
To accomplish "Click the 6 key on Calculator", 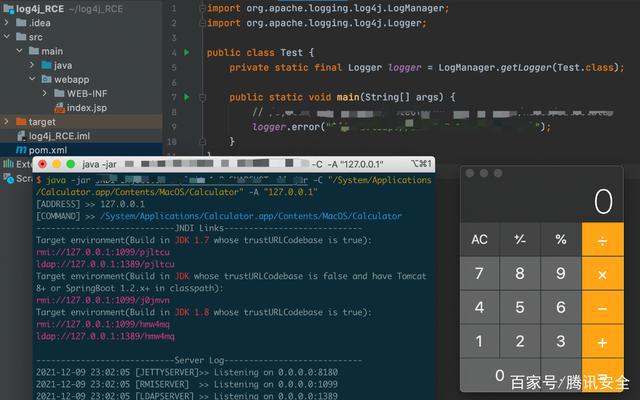I will click(x=561, y=307).
